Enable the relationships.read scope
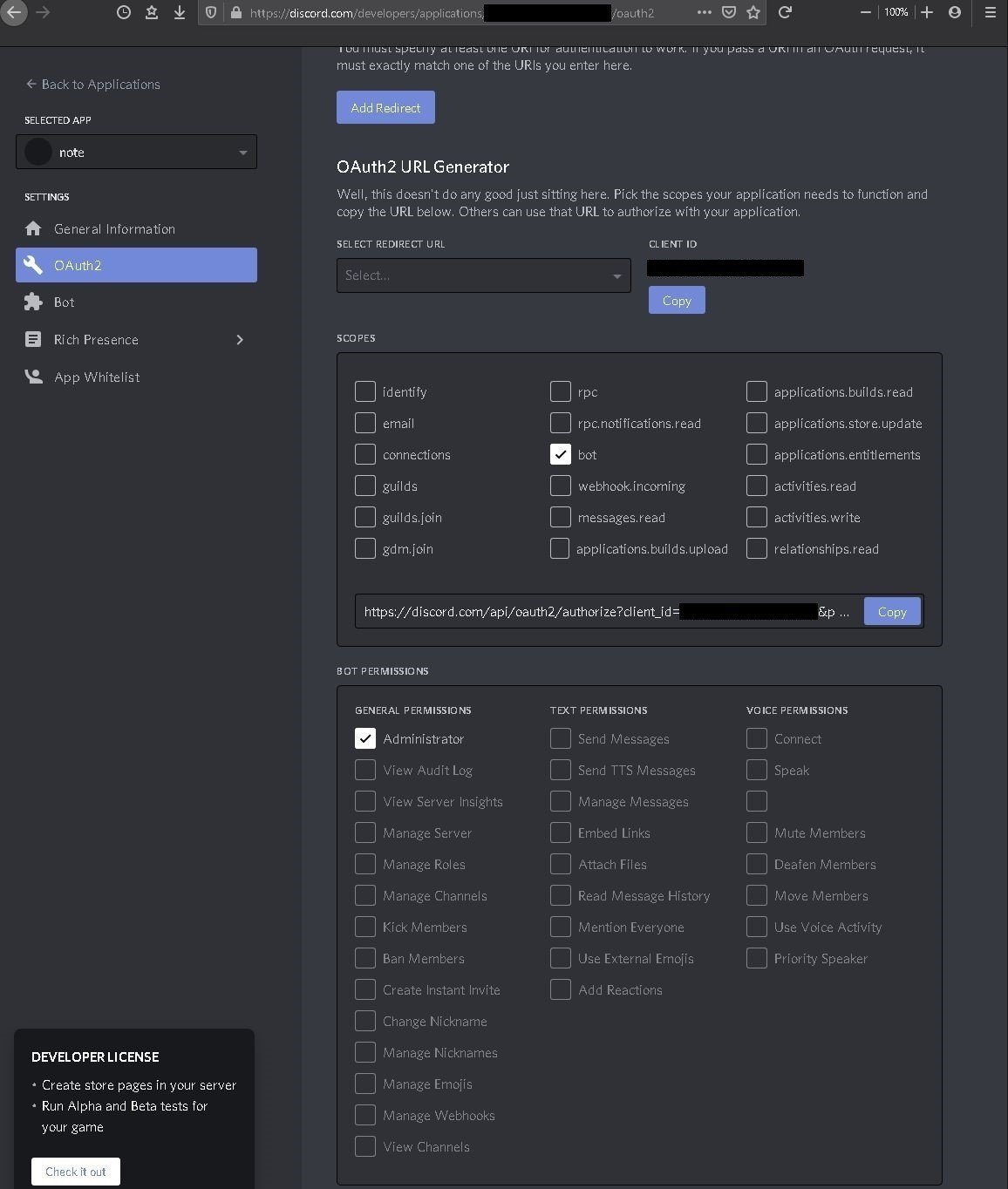This screenshot has width=1008, height=1189. pyautogui.click(x=757, y=548)
